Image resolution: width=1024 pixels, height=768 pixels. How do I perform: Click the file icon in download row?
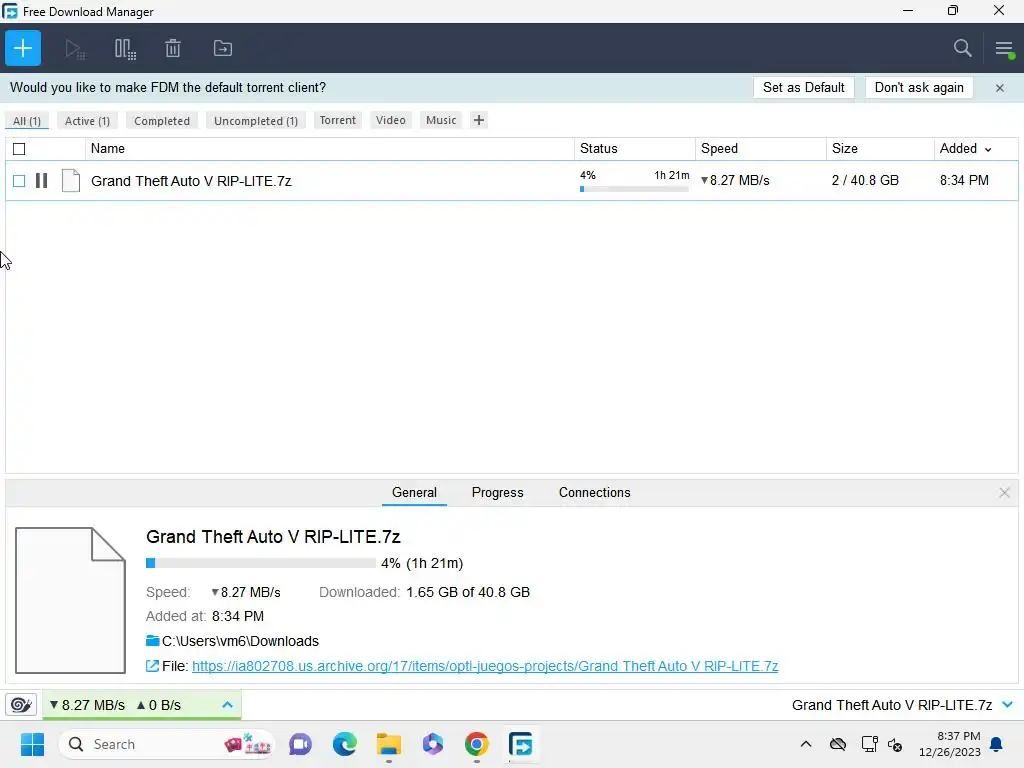71,180
